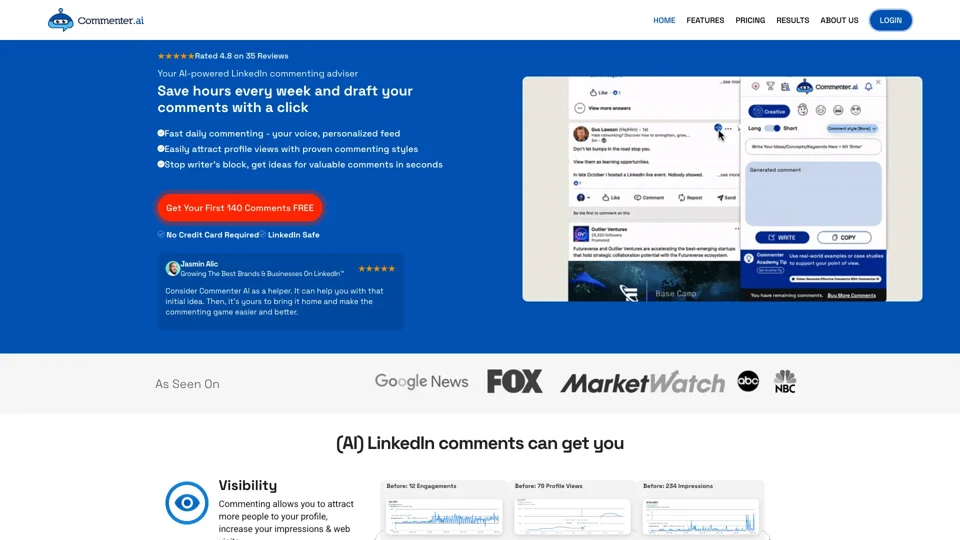The width and height of the screenshot is (960, 540).
Task: Select the star-eyes emoji tone icon
Action: point(855,110)
